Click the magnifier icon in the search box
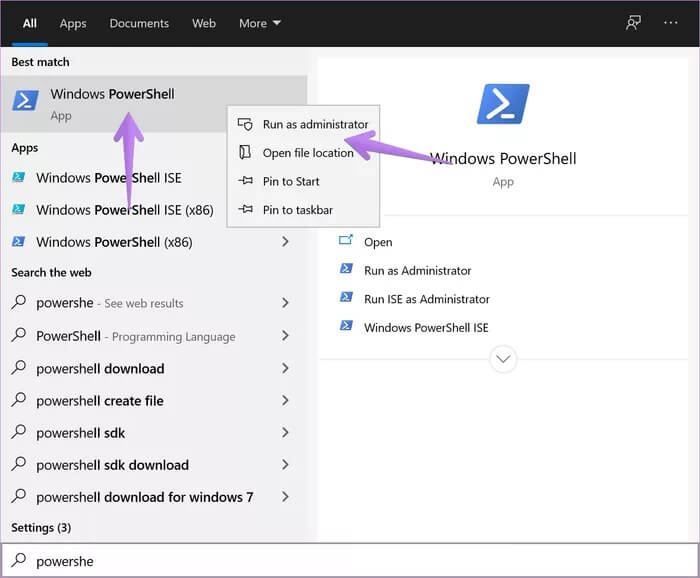 19,560
